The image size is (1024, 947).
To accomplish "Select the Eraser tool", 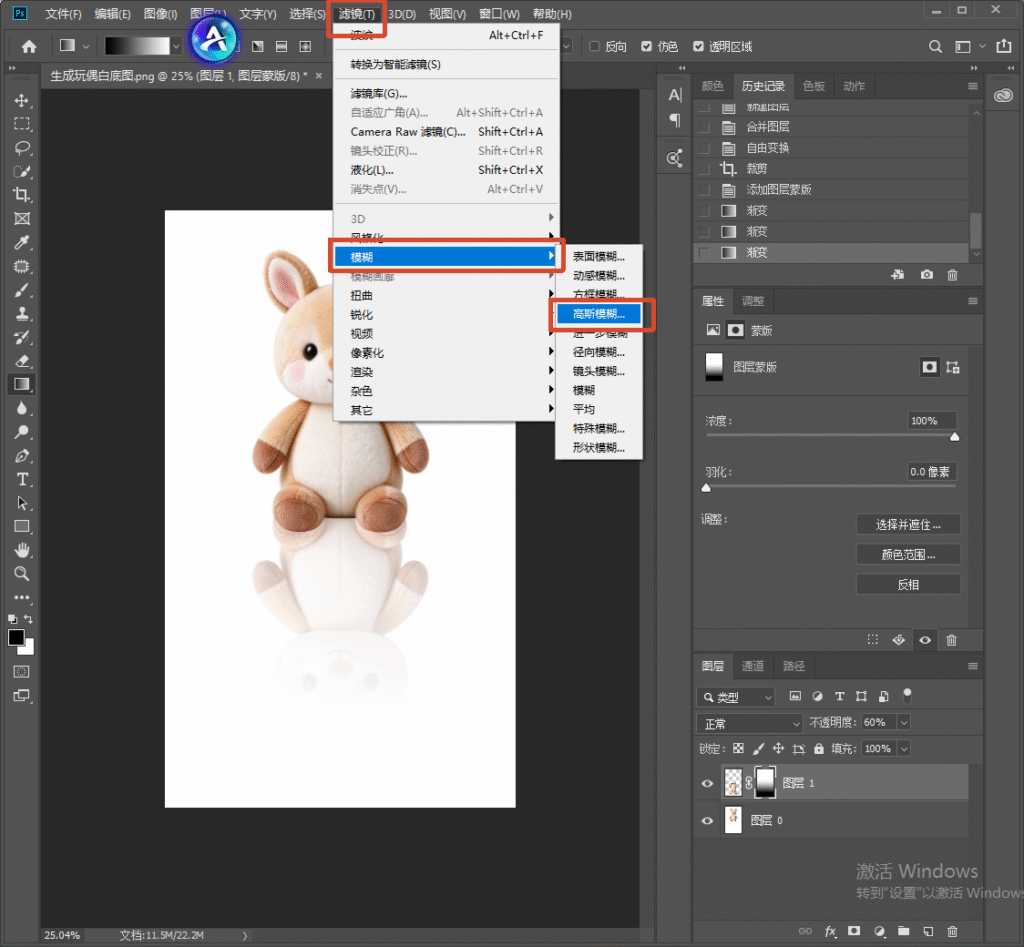I will pos(22,361).
